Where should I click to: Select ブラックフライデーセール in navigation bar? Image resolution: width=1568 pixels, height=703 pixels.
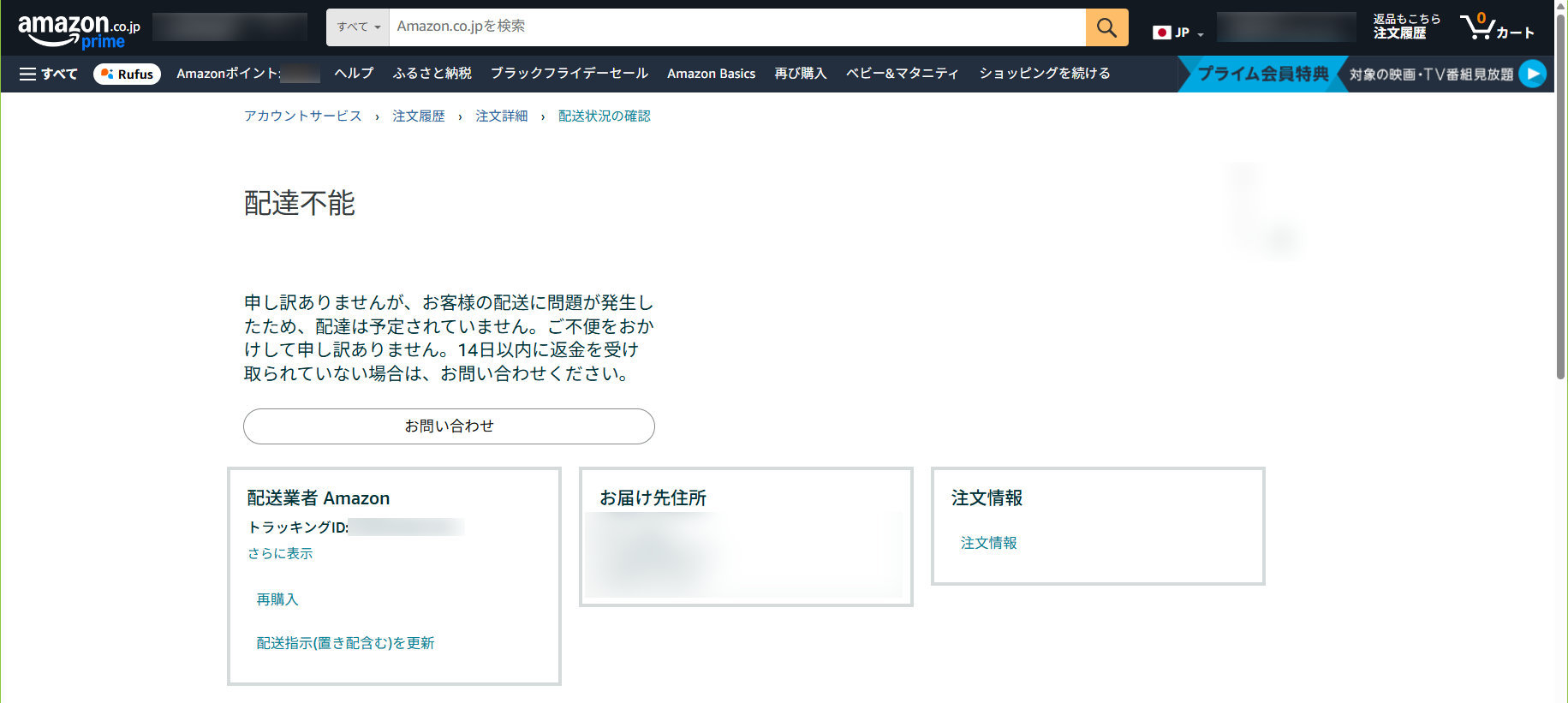pyautogui.click(x=569, y=74)
